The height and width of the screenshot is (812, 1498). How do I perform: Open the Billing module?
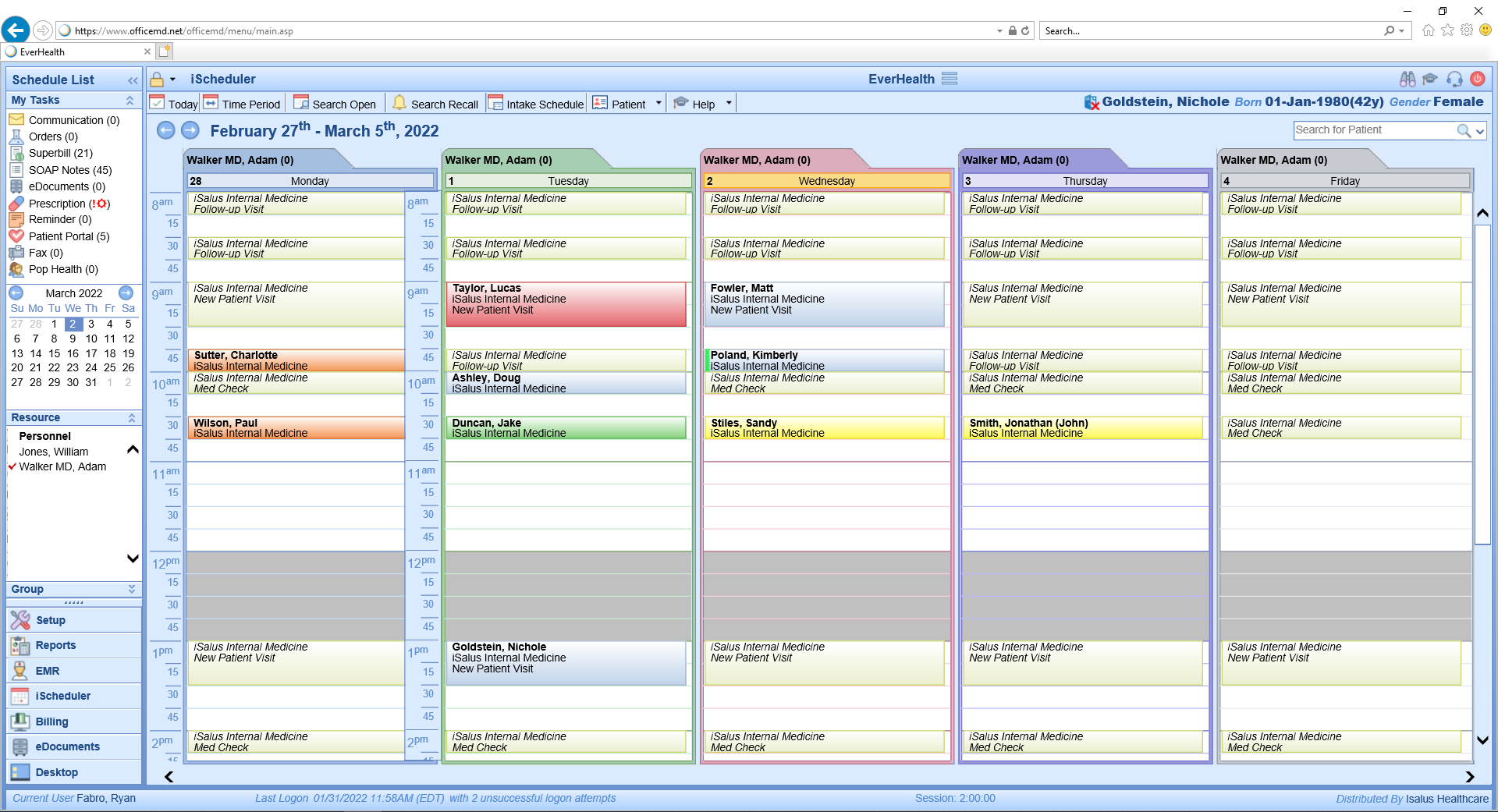point(74,722)
